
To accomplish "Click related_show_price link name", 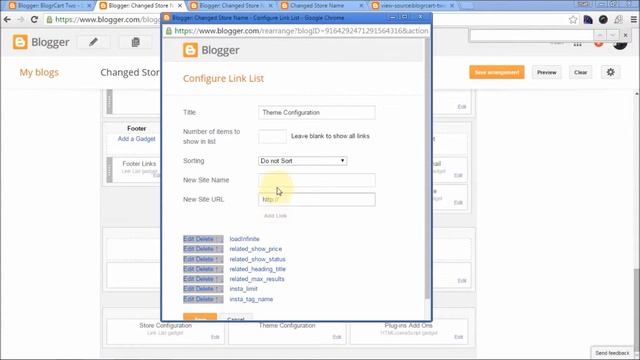I will pos(256,249).
